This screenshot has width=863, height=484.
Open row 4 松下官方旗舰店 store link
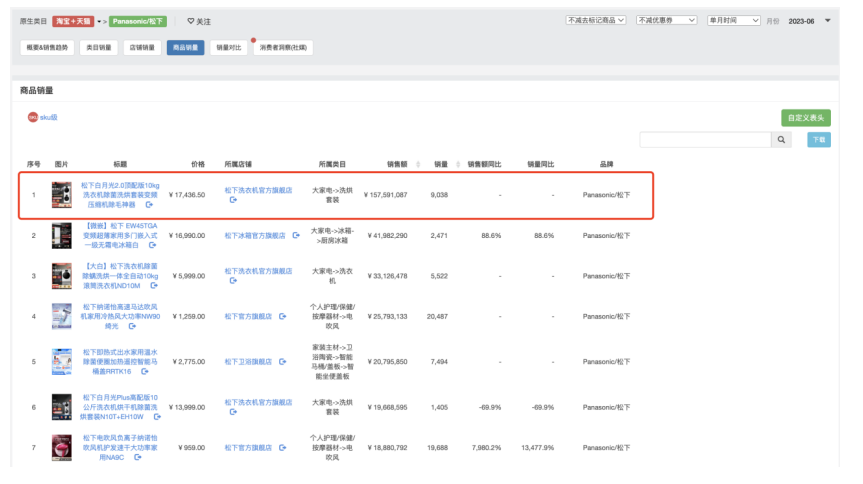(248, 317)
